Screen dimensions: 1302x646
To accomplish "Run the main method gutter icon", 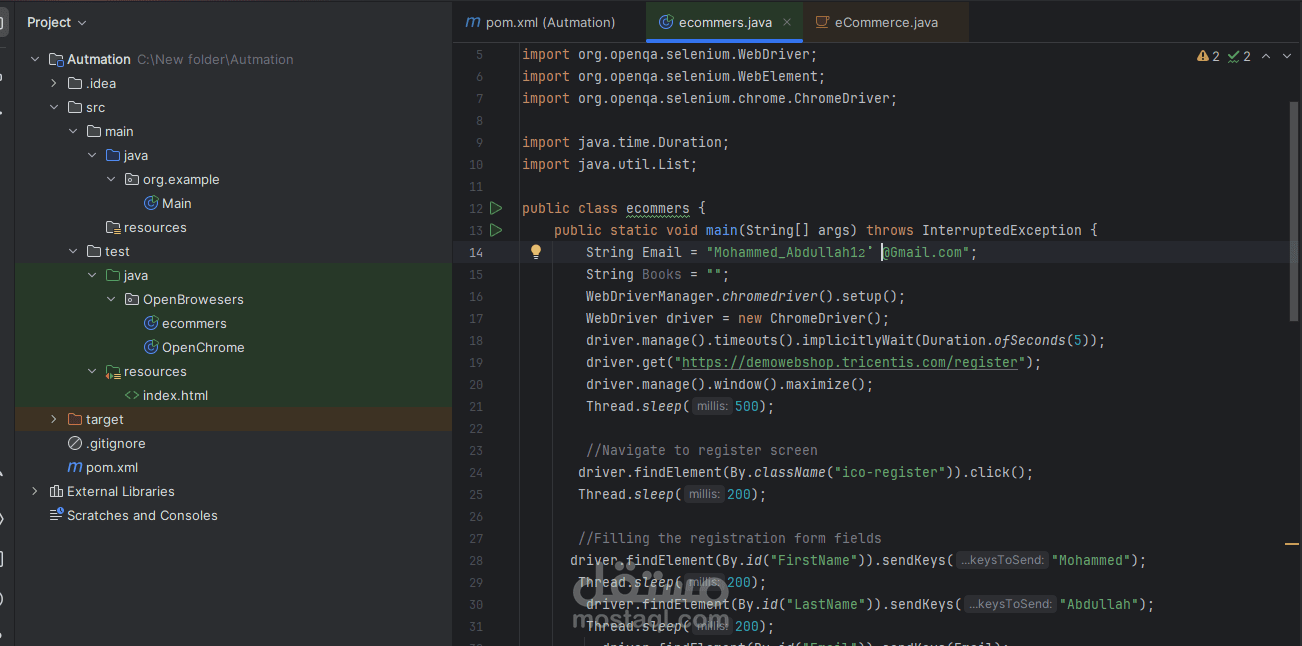I will pyautogui.click(x=496, y=230).
